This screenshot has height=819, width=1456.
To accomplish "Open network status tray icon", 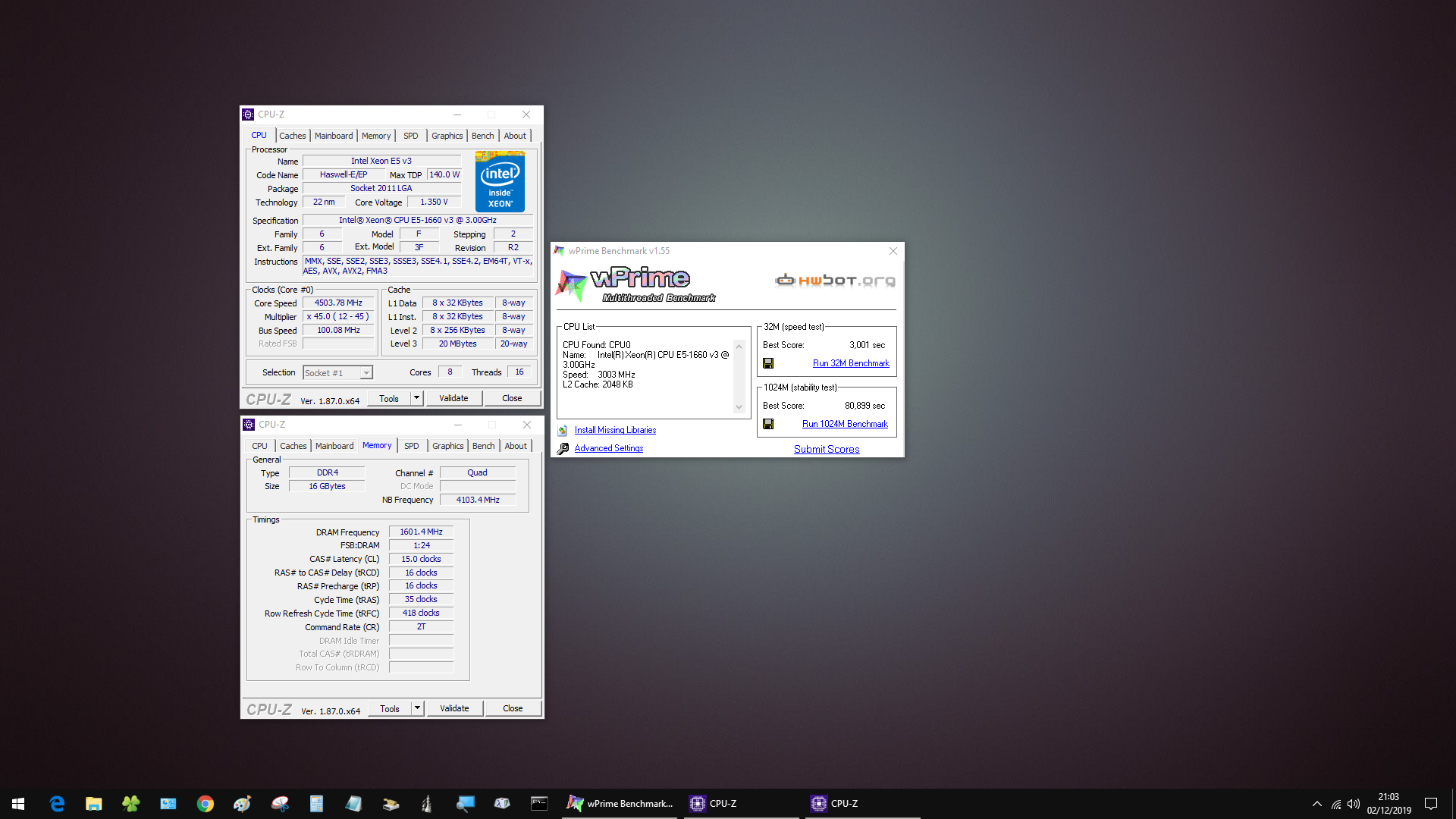I will 1336,804.
